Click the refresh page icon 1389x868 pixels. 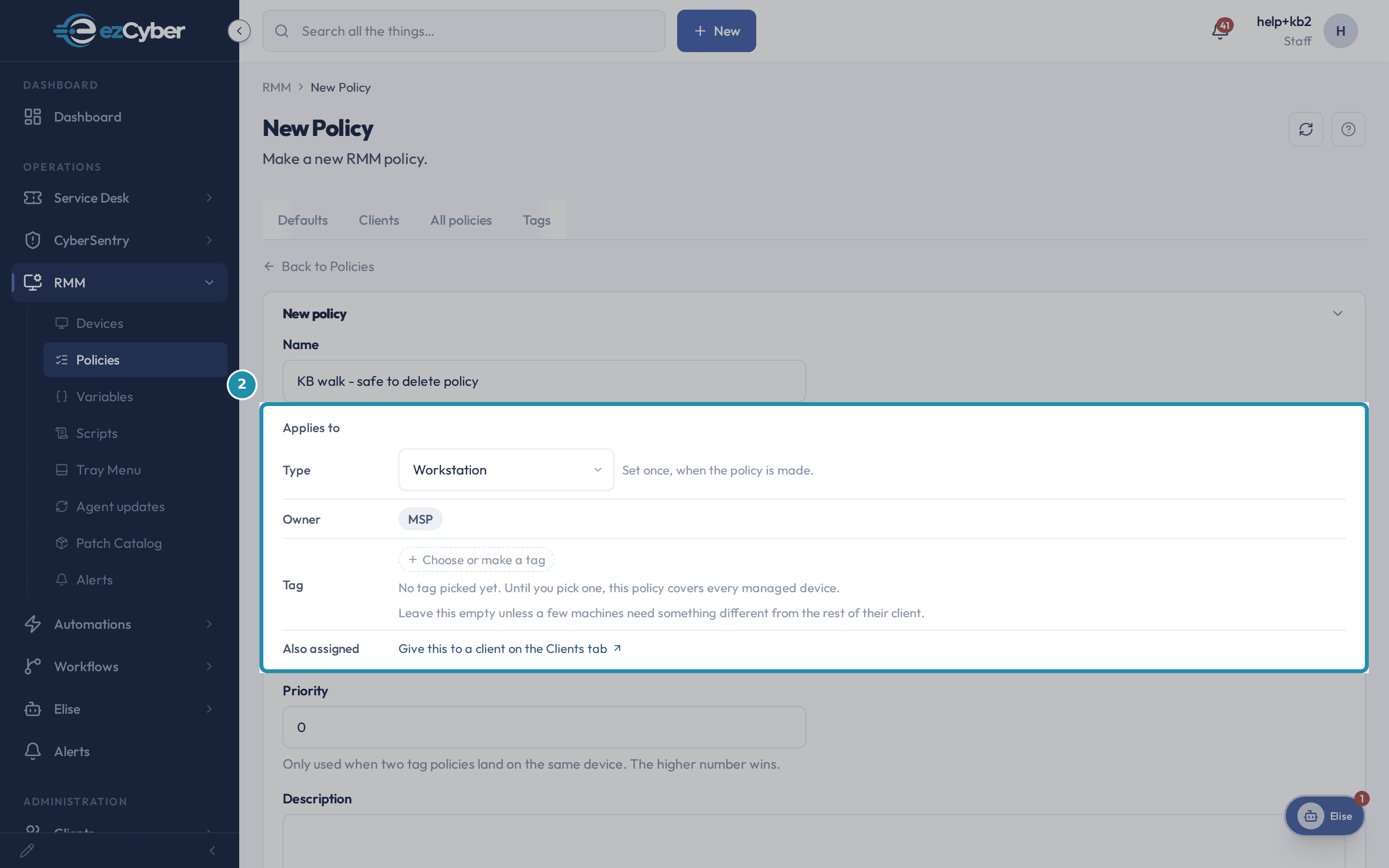1306,129
